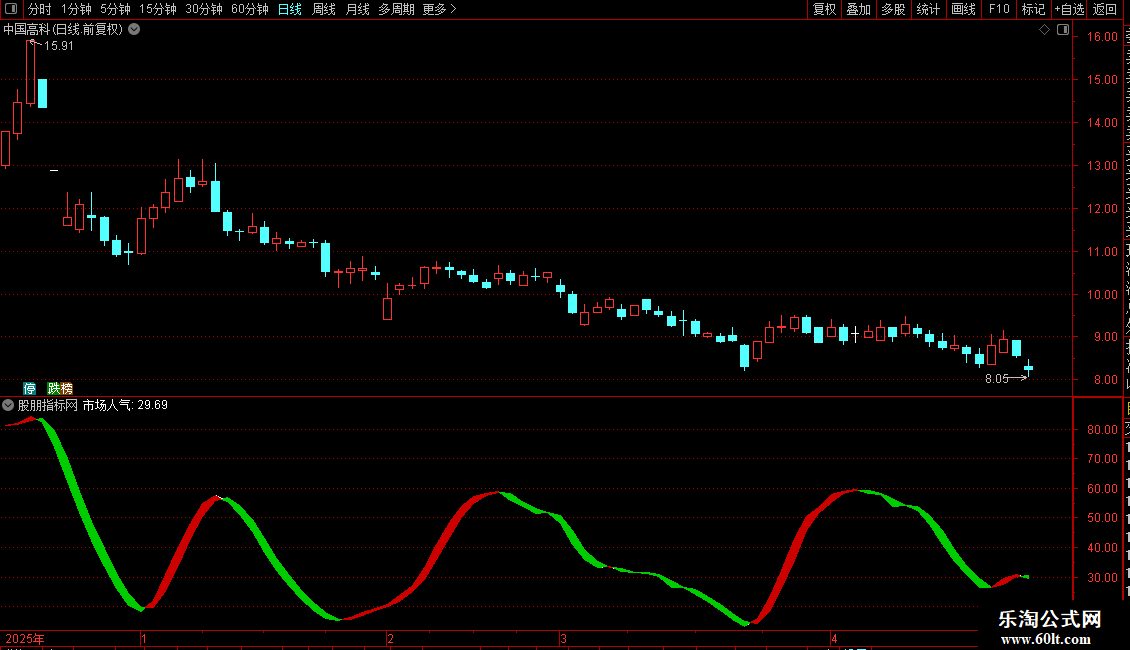Screen dimensions: 1130x650
Task: Click month 3 marker on time axis
Action: pos(564,638)
